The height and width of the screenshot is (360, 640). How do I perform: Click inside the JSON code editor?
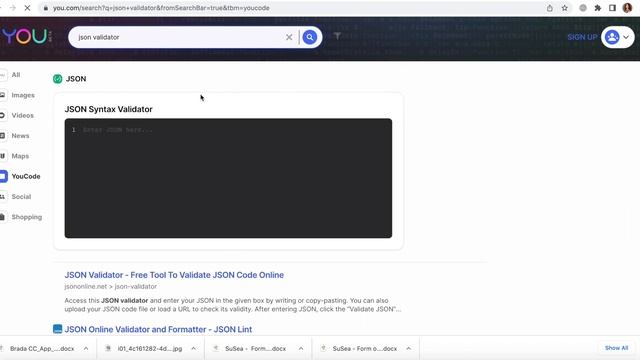(x=228, y=178)
